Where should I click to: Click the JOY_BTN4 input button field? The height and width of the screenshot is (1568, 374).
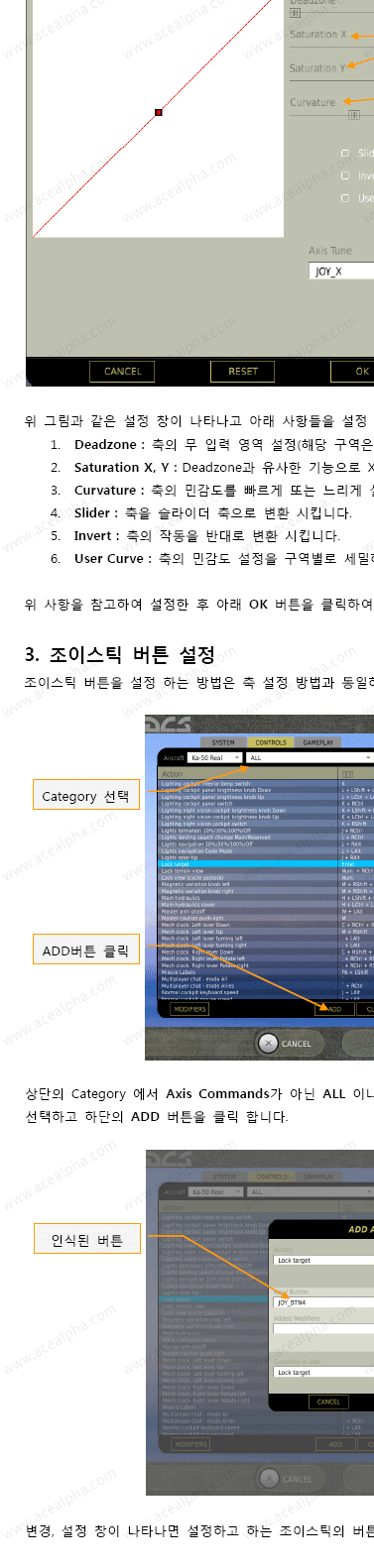click(x=323, y=1302)
